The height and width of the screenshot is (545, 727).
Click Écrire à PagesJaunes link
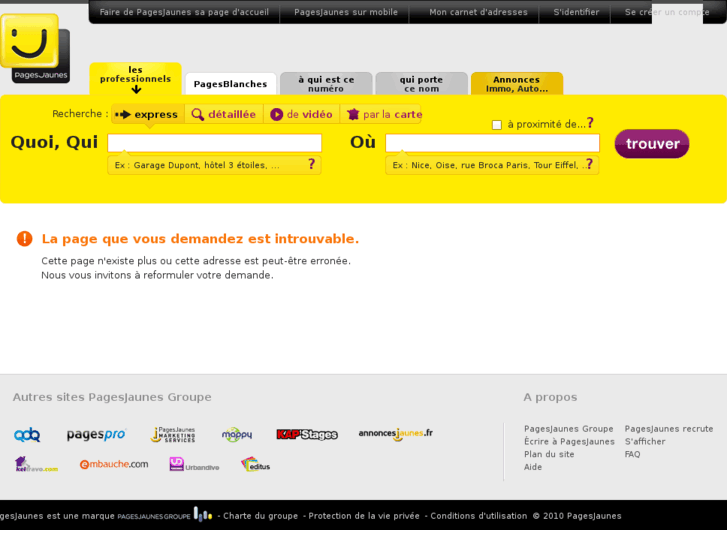[x=569, y=442]
